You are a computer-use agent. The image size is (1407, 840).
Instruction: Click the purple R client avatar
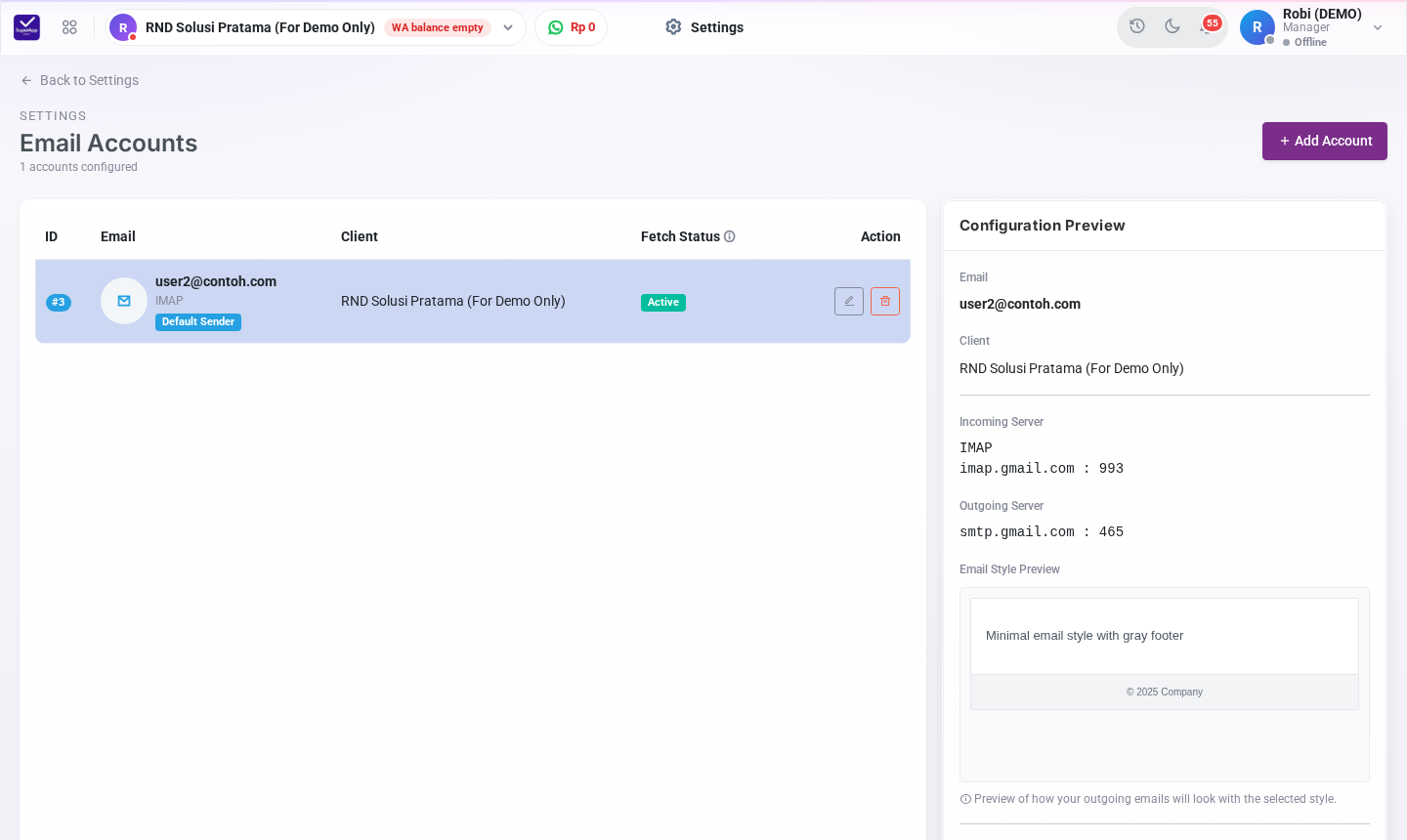click(x=122, y=27)
